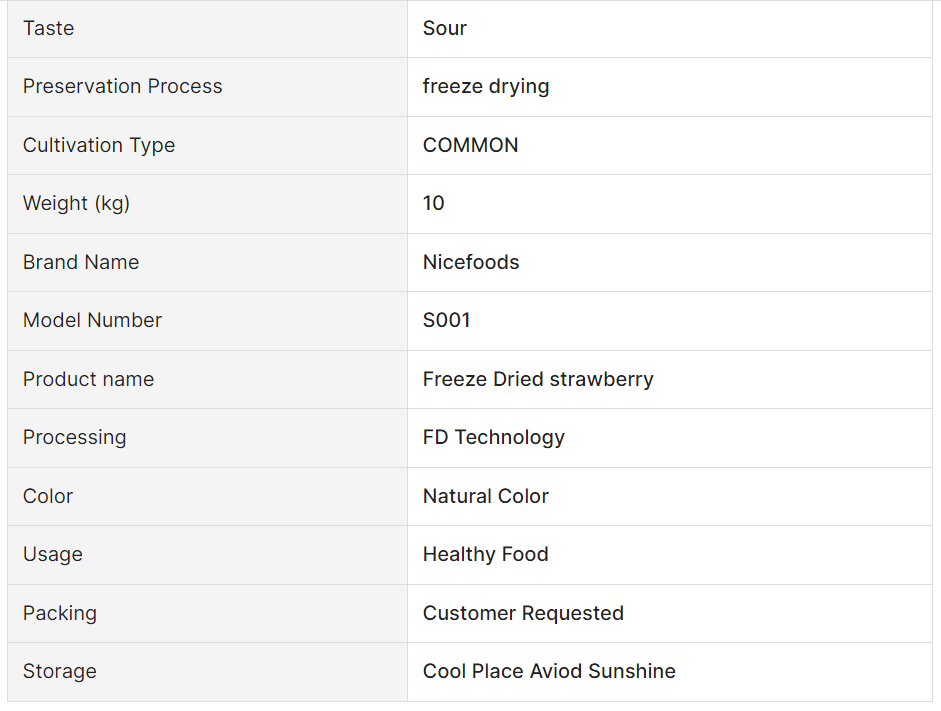Screen dimensions: 941x711
Task: Click the Product name label
Action: tap(88, 379)
